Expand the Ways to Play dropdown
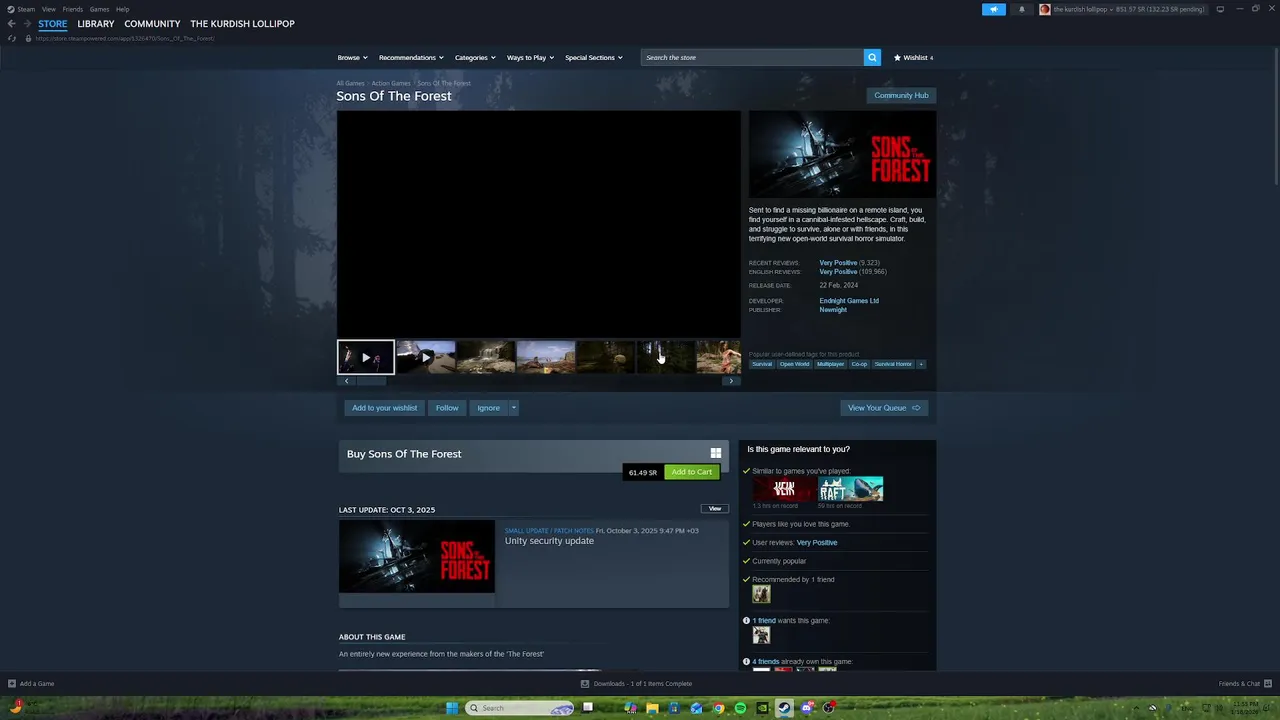Screen dimensions: 1280x720 [x=530, y=57]
